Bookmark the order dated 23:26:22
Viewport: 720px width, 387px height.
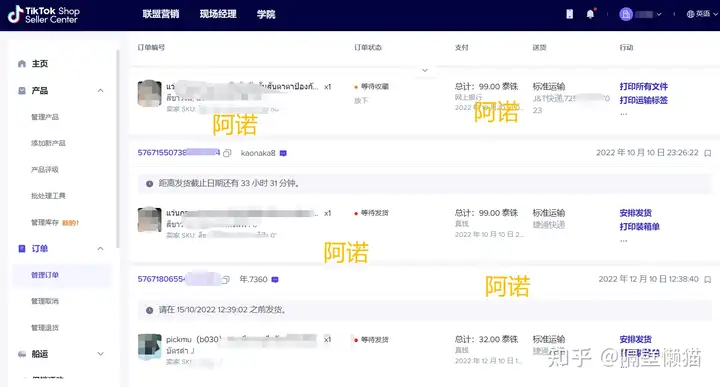pyautogui.click(x=708, y=153)
